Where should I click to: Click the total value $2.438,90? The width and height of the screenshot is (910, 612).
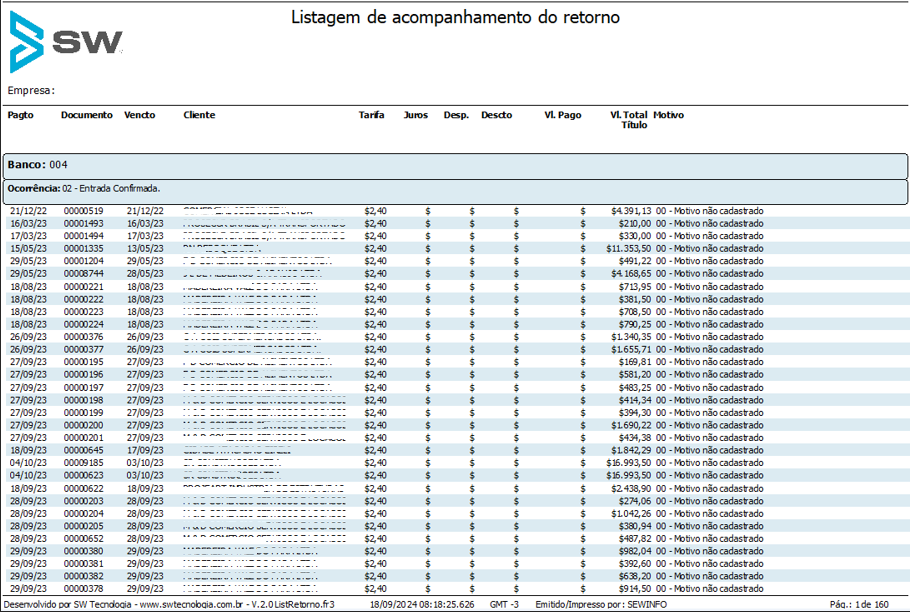click(631, 489)
